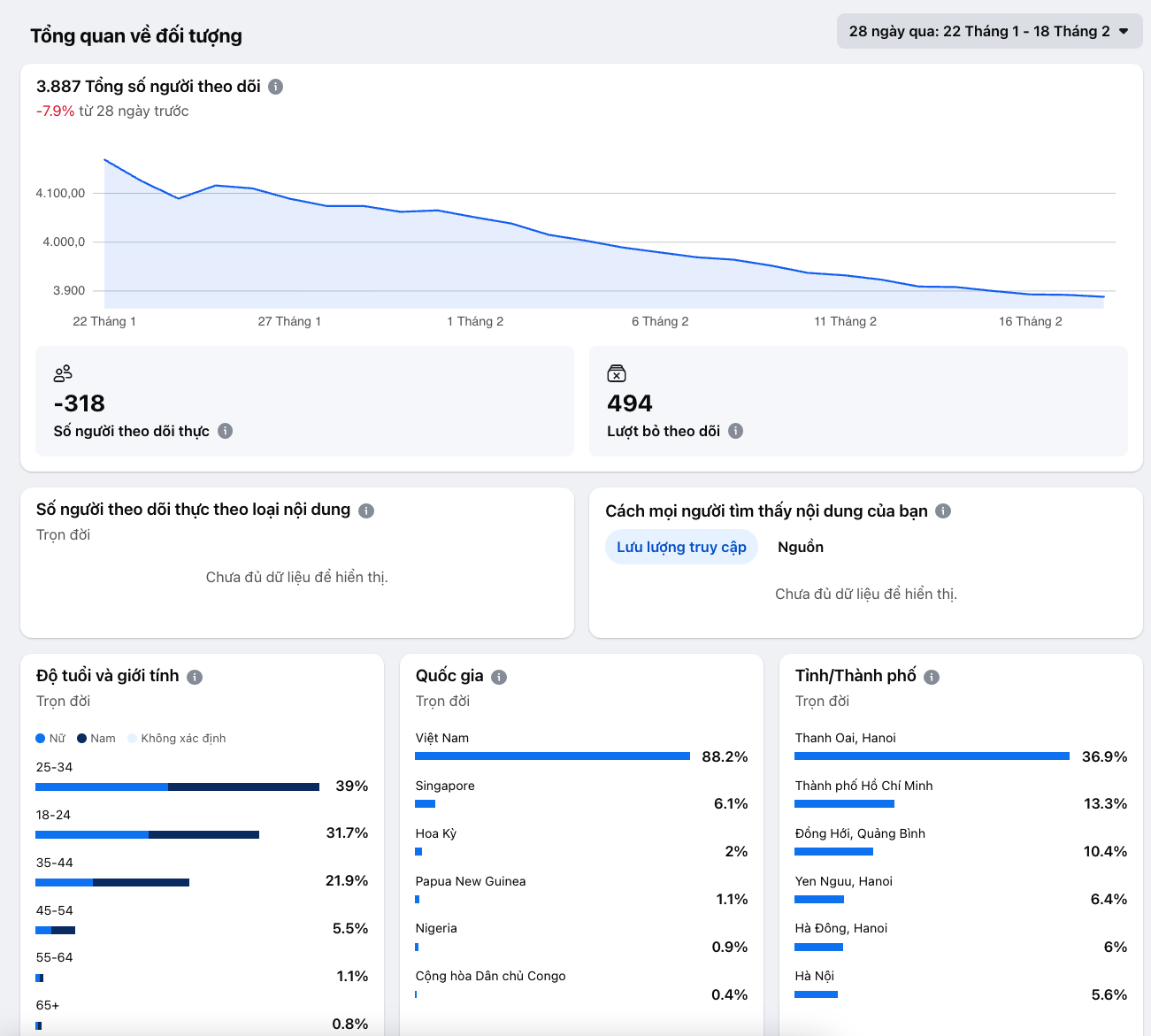Image resolution: width=1151 pixels, height=1036 pixels.
Task: Click info icon beside Tỉnh/Thành phố heading
Action: tap(932, 677)
